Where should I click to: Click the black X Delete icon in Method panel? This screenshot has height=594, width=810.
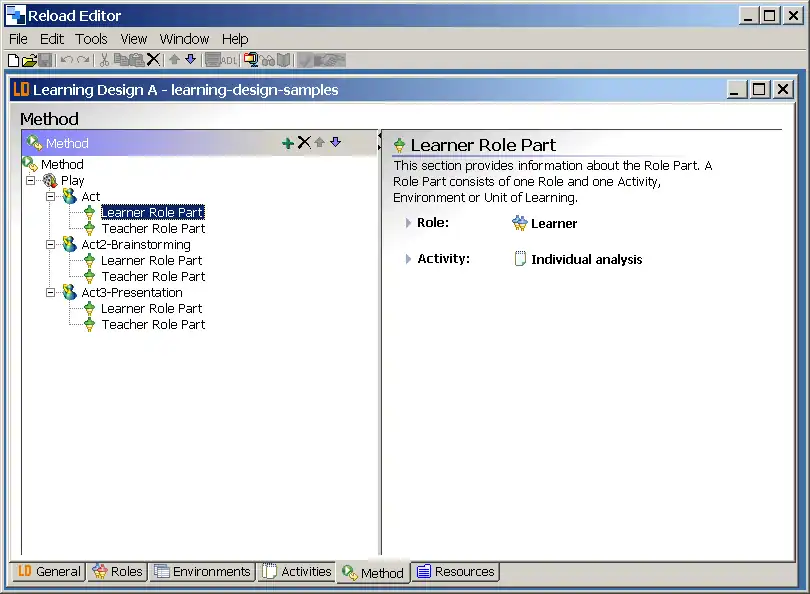(x=304, y=143)
